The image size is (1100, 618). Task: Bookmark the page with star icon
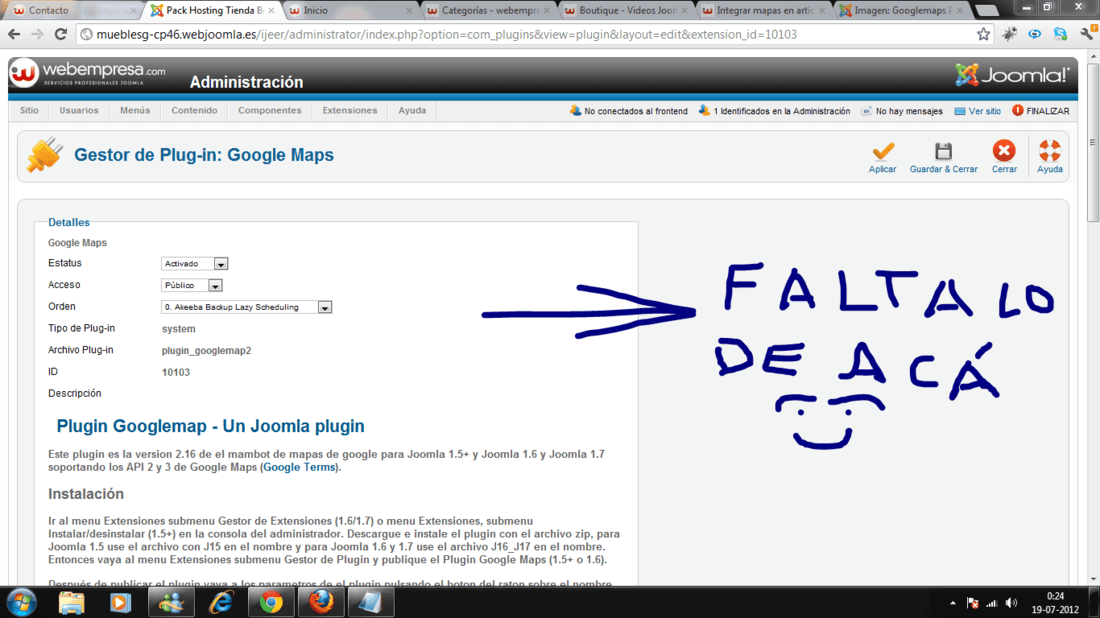(984, 34)
